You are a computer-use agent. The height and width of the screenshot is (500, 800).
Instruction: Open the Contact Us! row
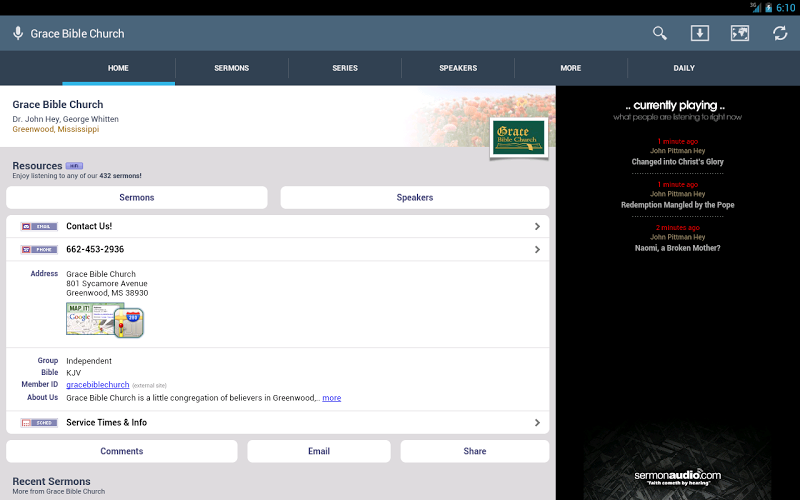(278, 226)
